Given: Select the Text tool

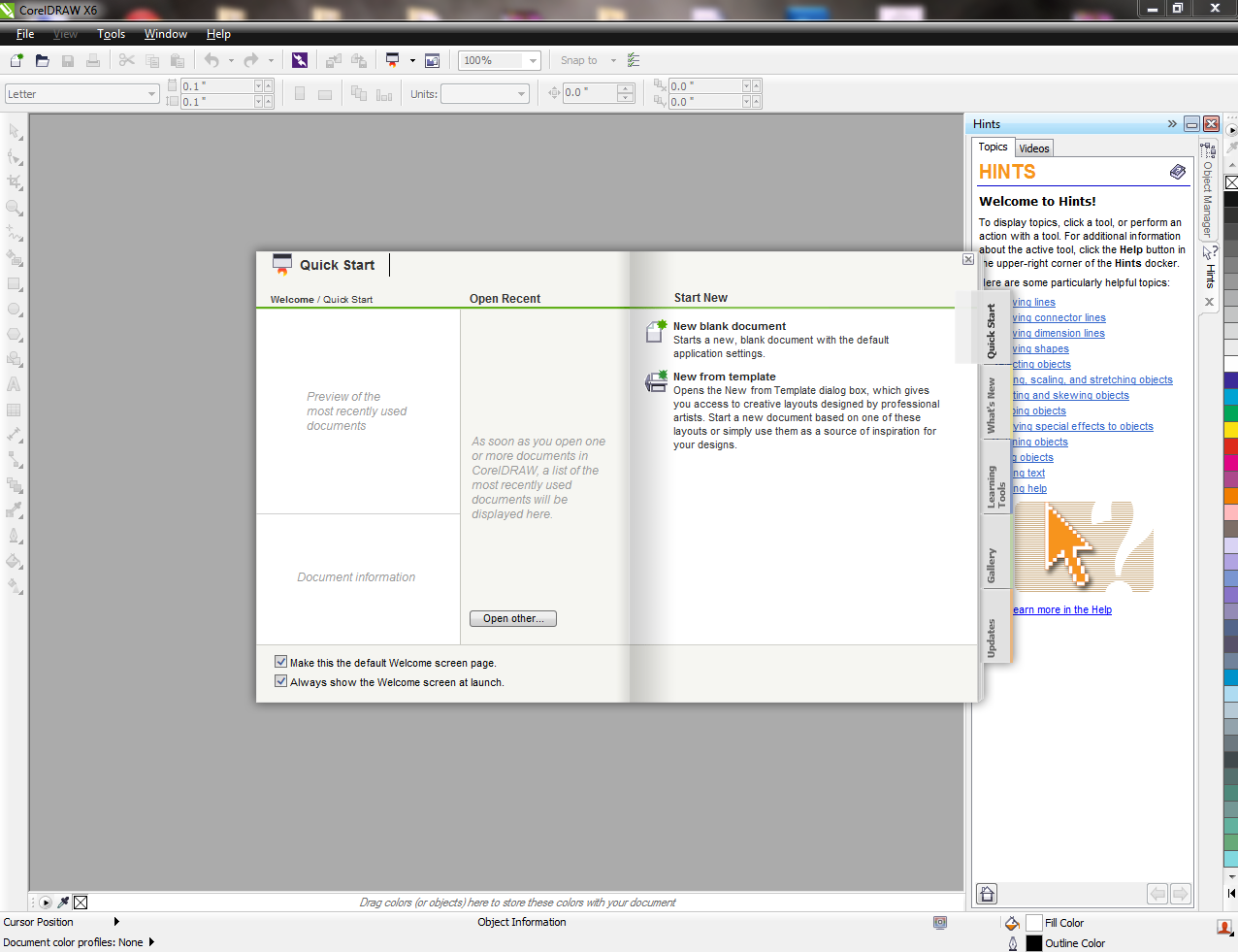Looking at the screenshot, I should coord(13,384).
